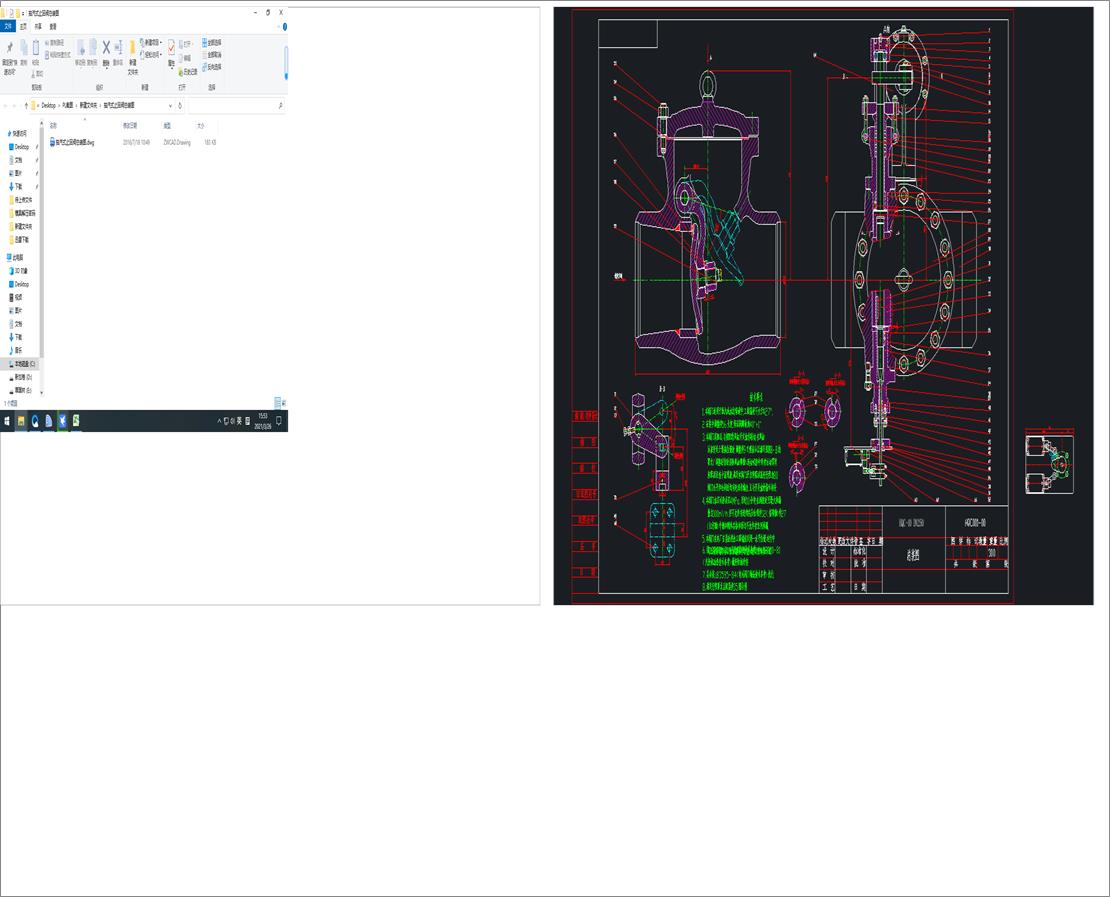This screenshot has width=1110, height=897.
Task: Click the Select all button
Action: click(206, 43)
